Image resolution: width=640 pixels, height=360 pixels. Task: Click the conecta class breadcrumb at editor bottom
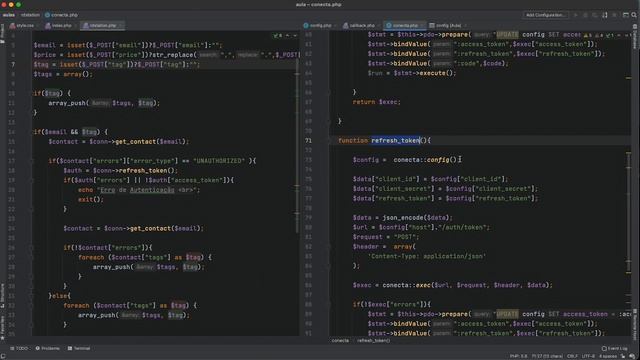pyautogui.click(x=340, y=340)
